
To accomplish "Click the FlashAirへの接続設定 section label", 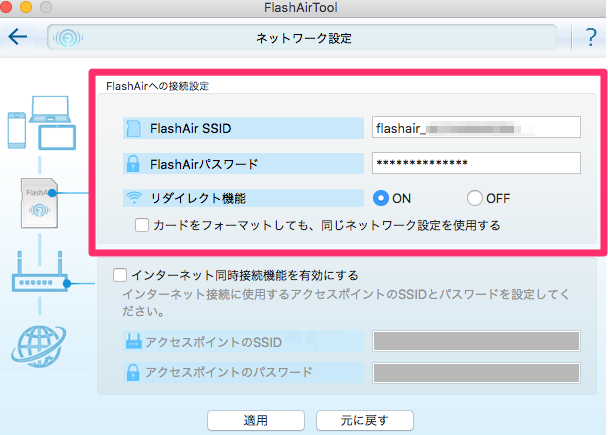I will point(157,86).
